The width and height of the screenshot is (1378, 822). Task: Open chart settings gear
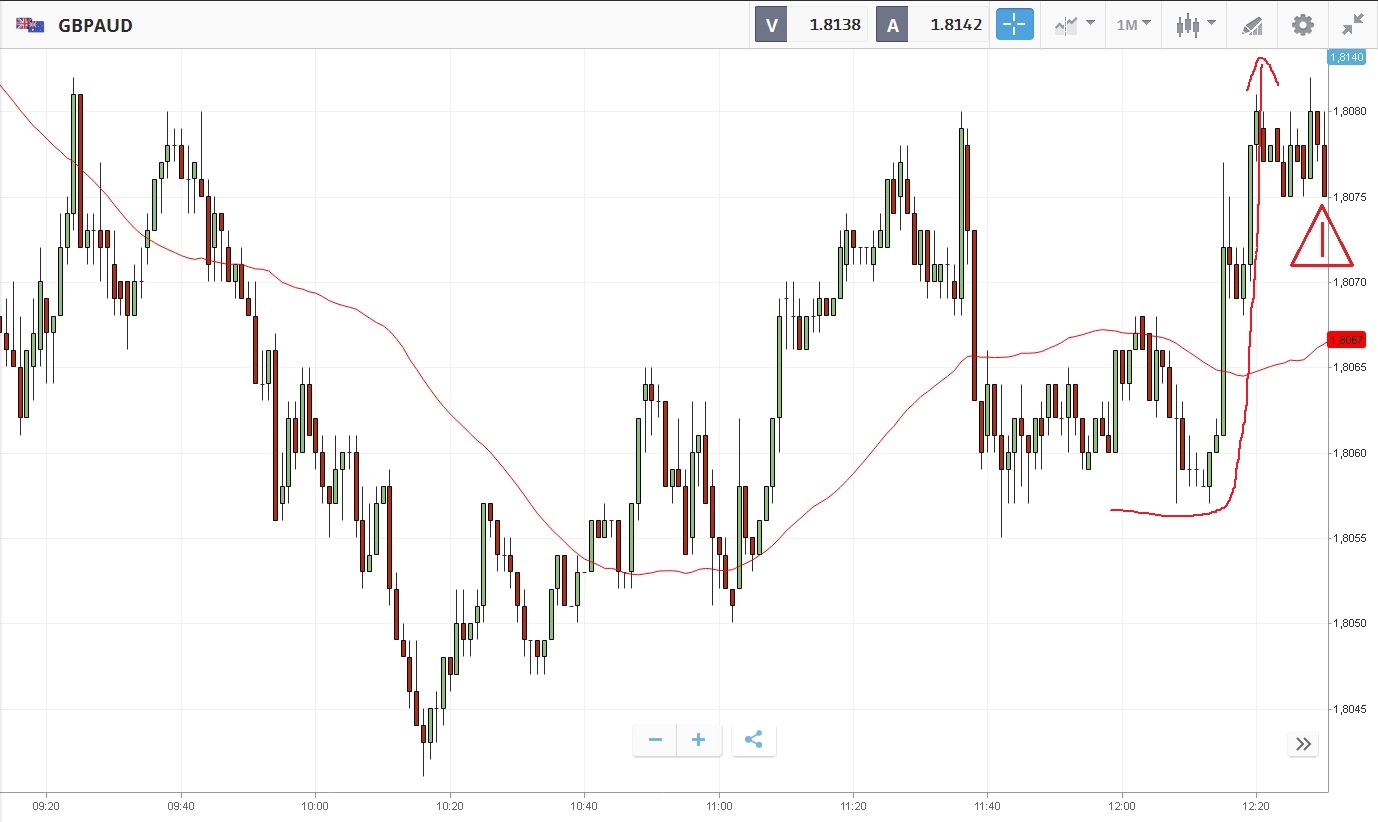point(1302,25)
